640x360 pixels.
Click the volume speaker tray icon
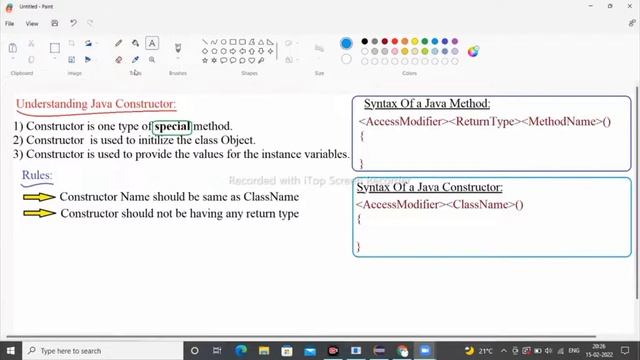pos(549,351)
